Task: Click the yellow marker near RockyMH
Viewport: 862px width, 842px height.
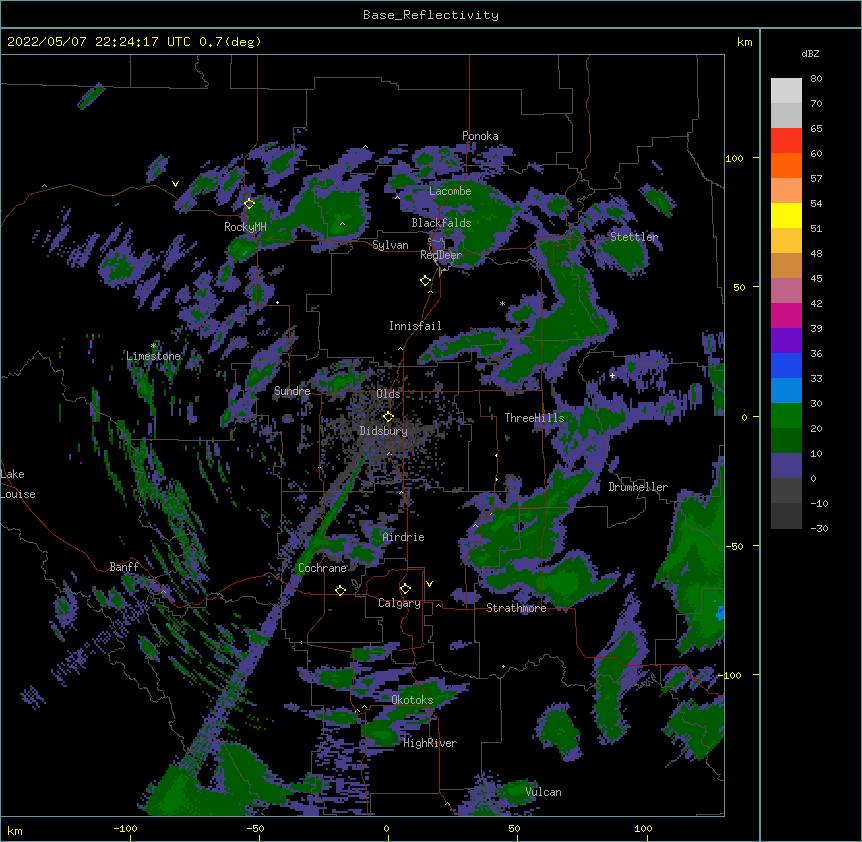Action: 249,203
